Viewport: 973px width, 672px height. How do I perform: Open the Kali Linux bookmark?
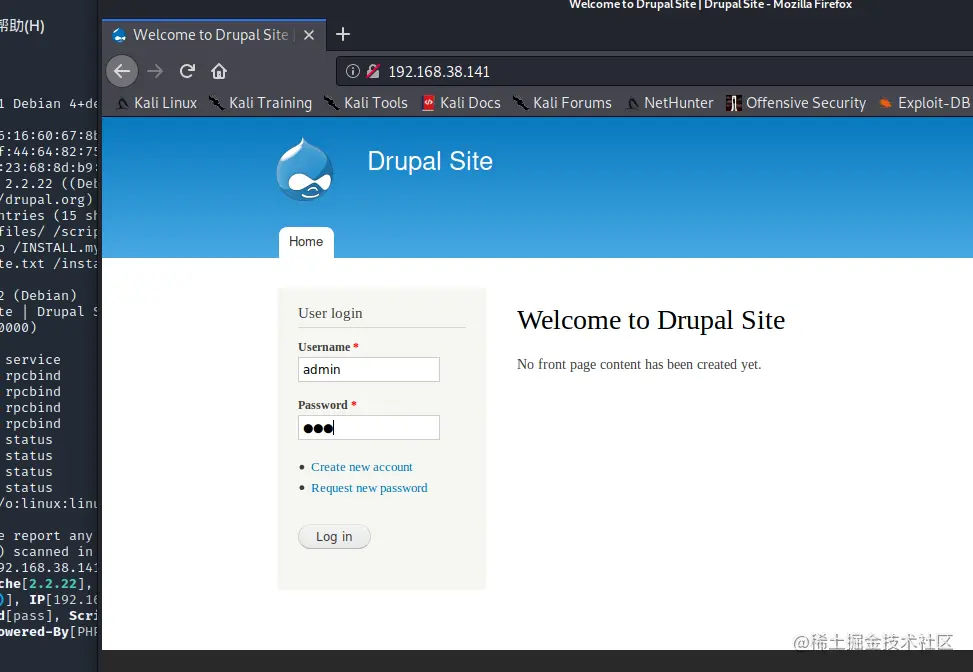coord(157,103)
